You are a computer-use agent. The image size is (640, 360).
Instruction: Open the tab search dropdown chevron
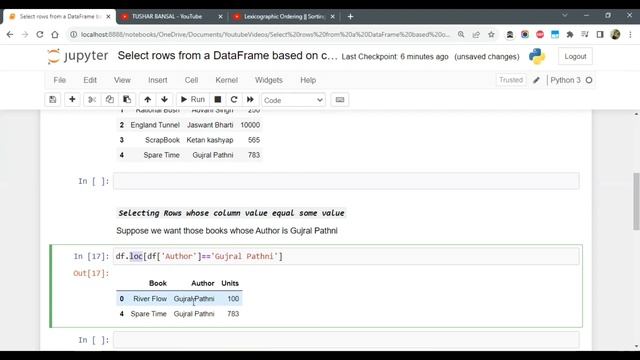click(x=564, y=15)
